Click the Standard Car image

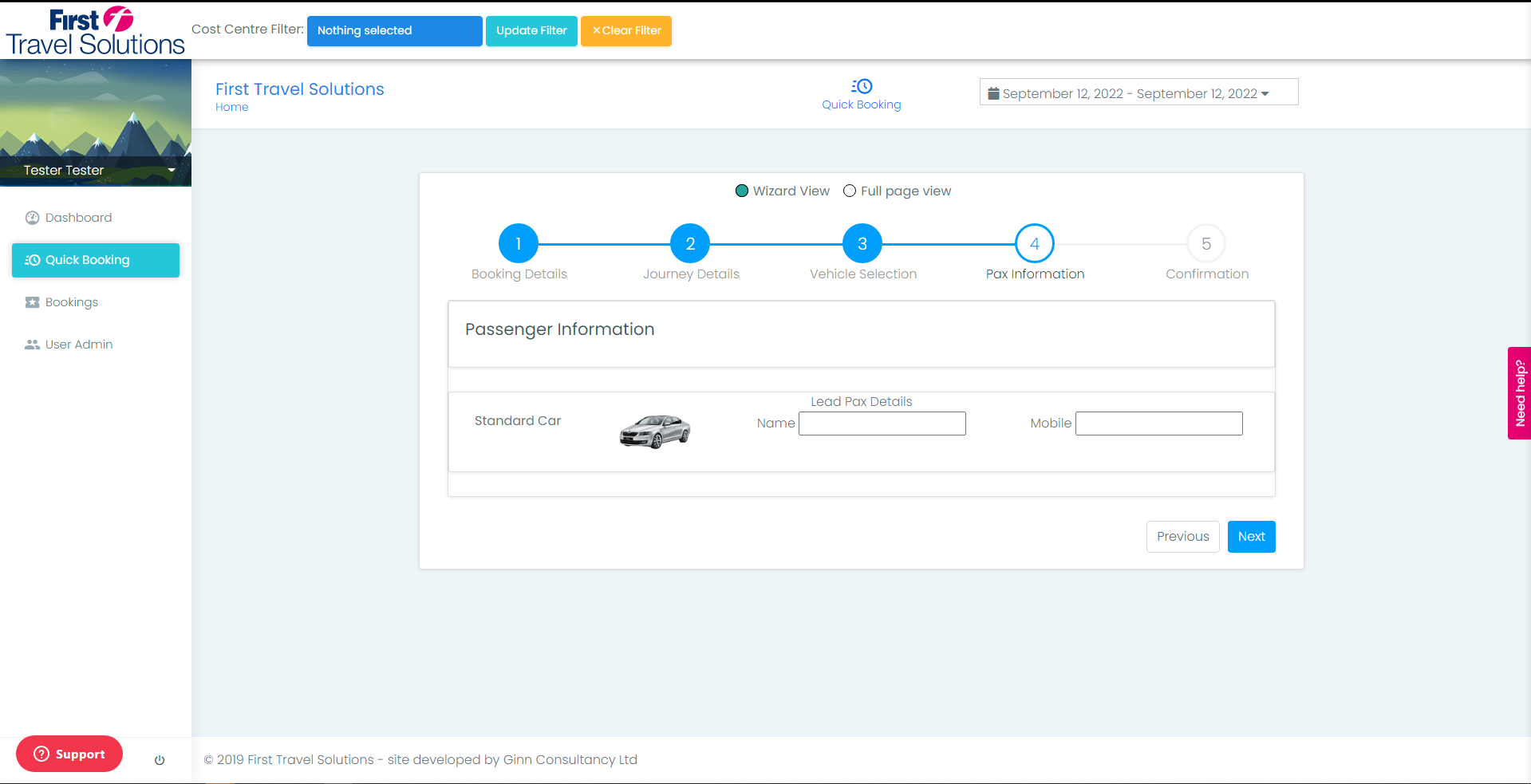[x=655, y=431]
